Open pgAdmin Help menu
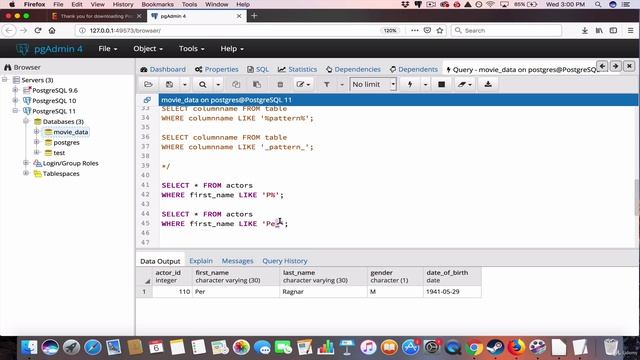 click(232, 49)
